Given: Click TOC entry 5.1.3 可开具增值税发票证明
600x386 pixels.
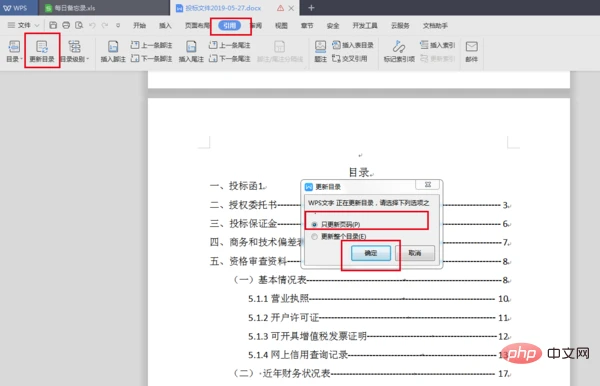Looking at the screenshot, I should tap(308, 336).
